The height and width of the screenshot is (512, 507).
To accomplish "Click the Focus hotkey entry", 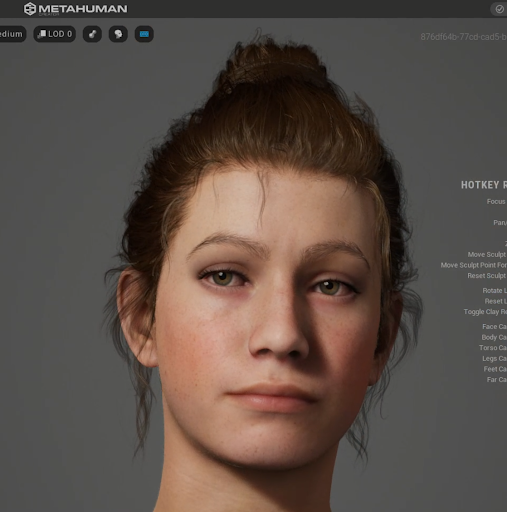I will pyautogui.click(x=496, y=201).
